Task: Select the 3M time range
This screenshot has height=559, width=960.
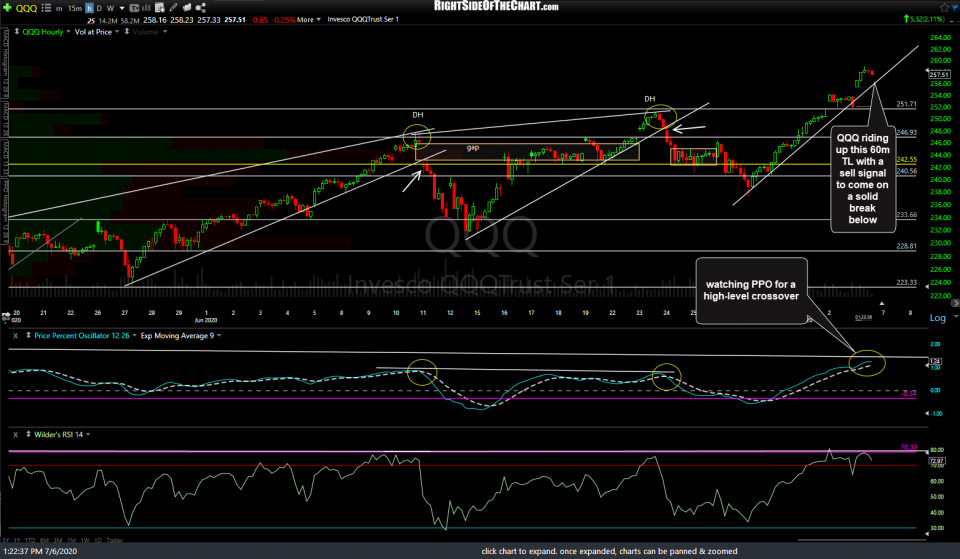Action: tap(58, 540)
